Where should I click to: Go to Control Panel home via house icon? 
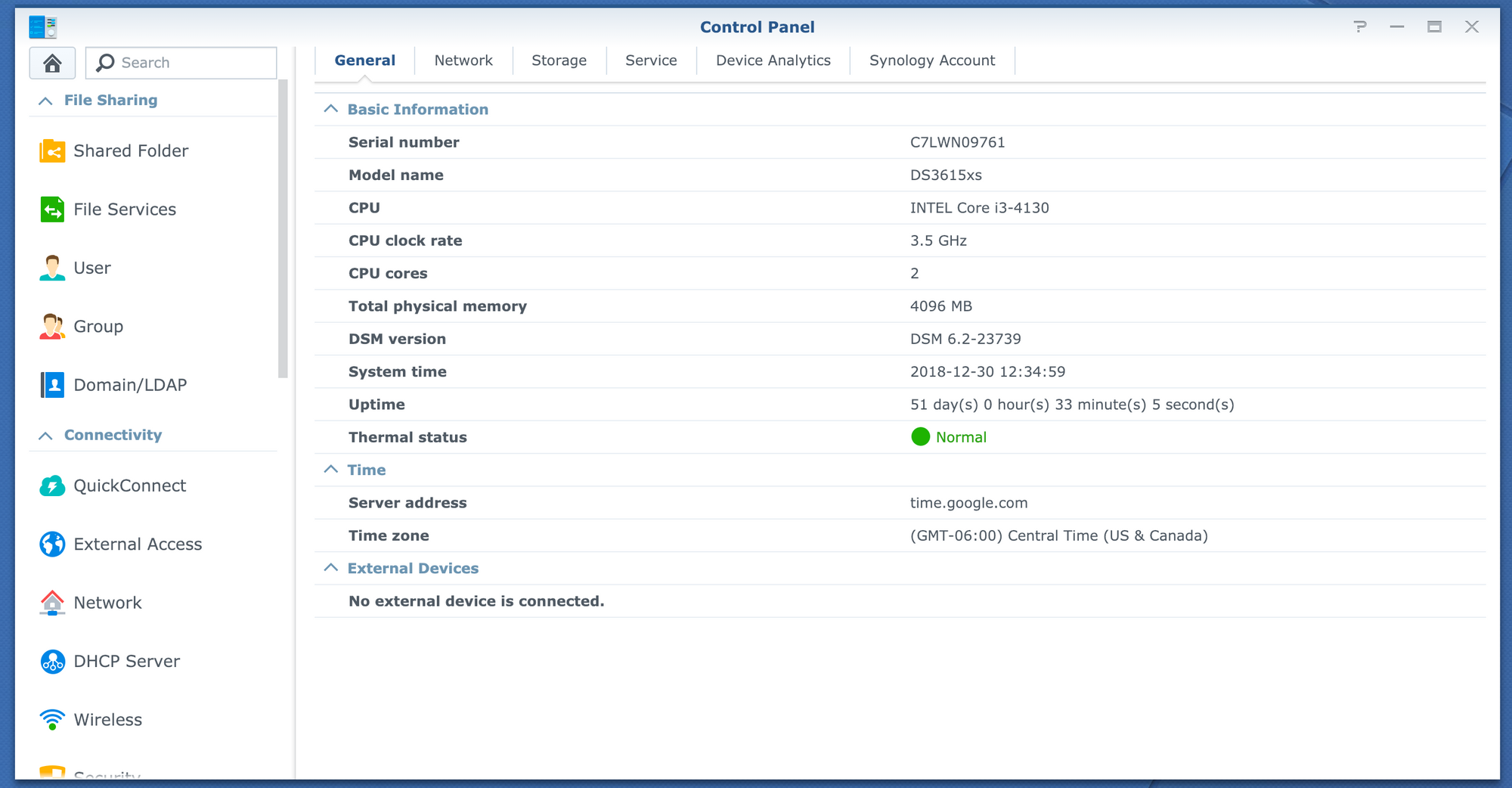52,63
